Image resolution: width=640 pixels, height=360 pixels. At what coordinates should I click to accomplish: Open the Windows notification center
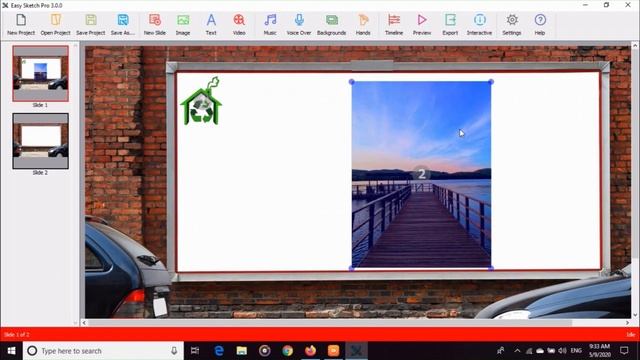[624, 351]
